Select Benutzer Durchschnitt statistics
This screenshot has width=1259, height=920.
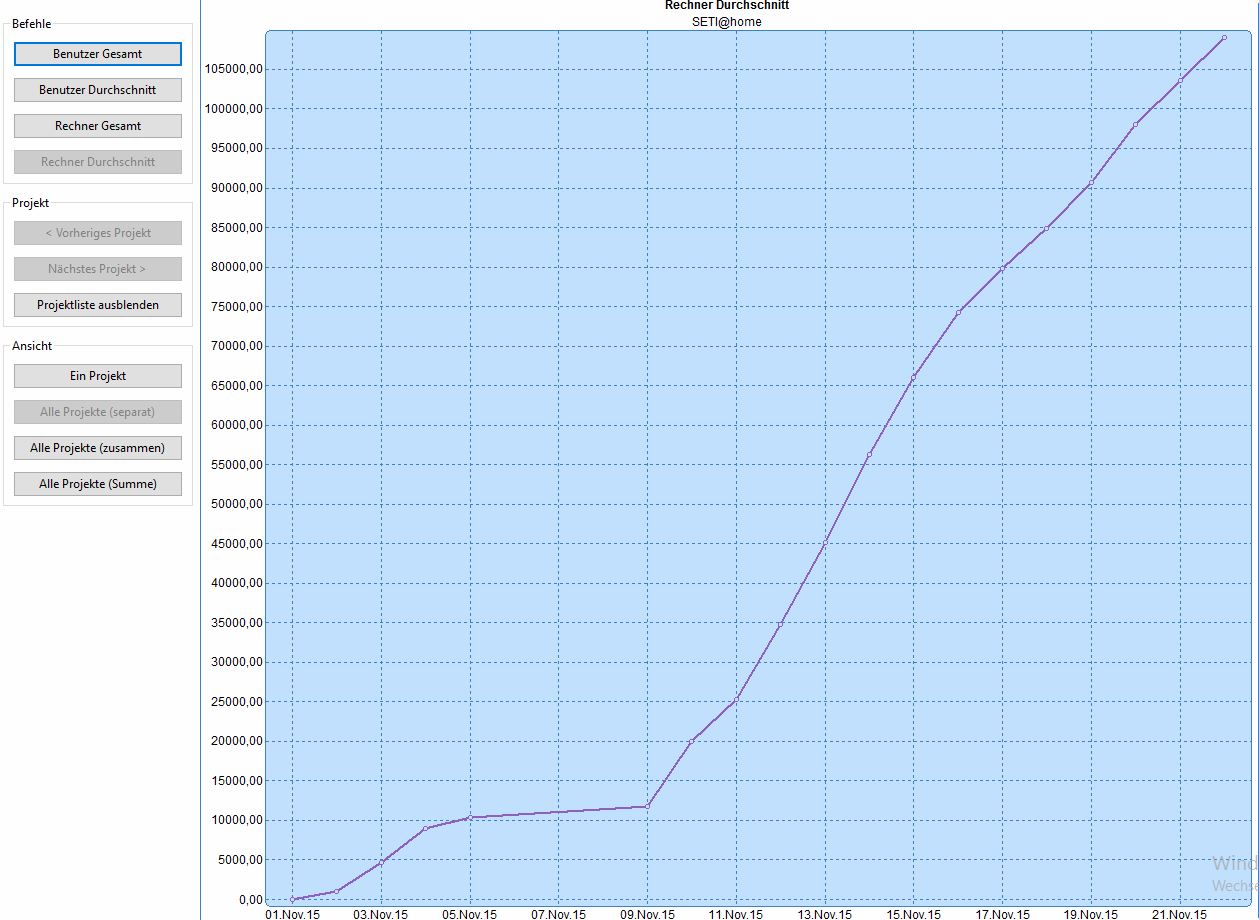[98, 90]
